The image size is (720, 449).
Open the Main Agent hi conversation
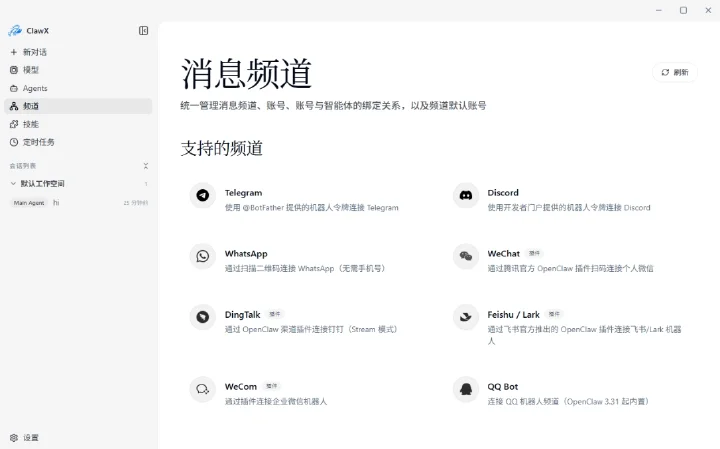[79, 202]
